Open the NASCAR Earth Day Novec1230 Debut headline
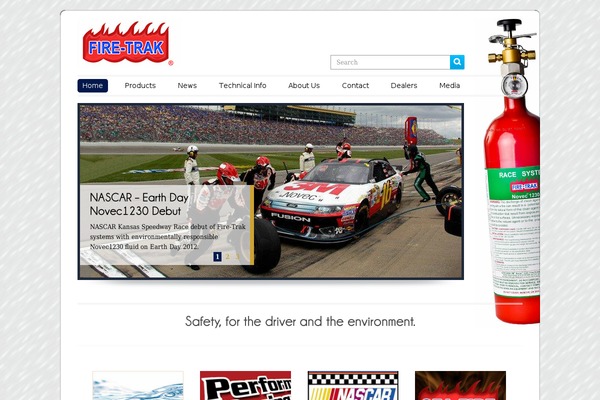 coord(139,204)
